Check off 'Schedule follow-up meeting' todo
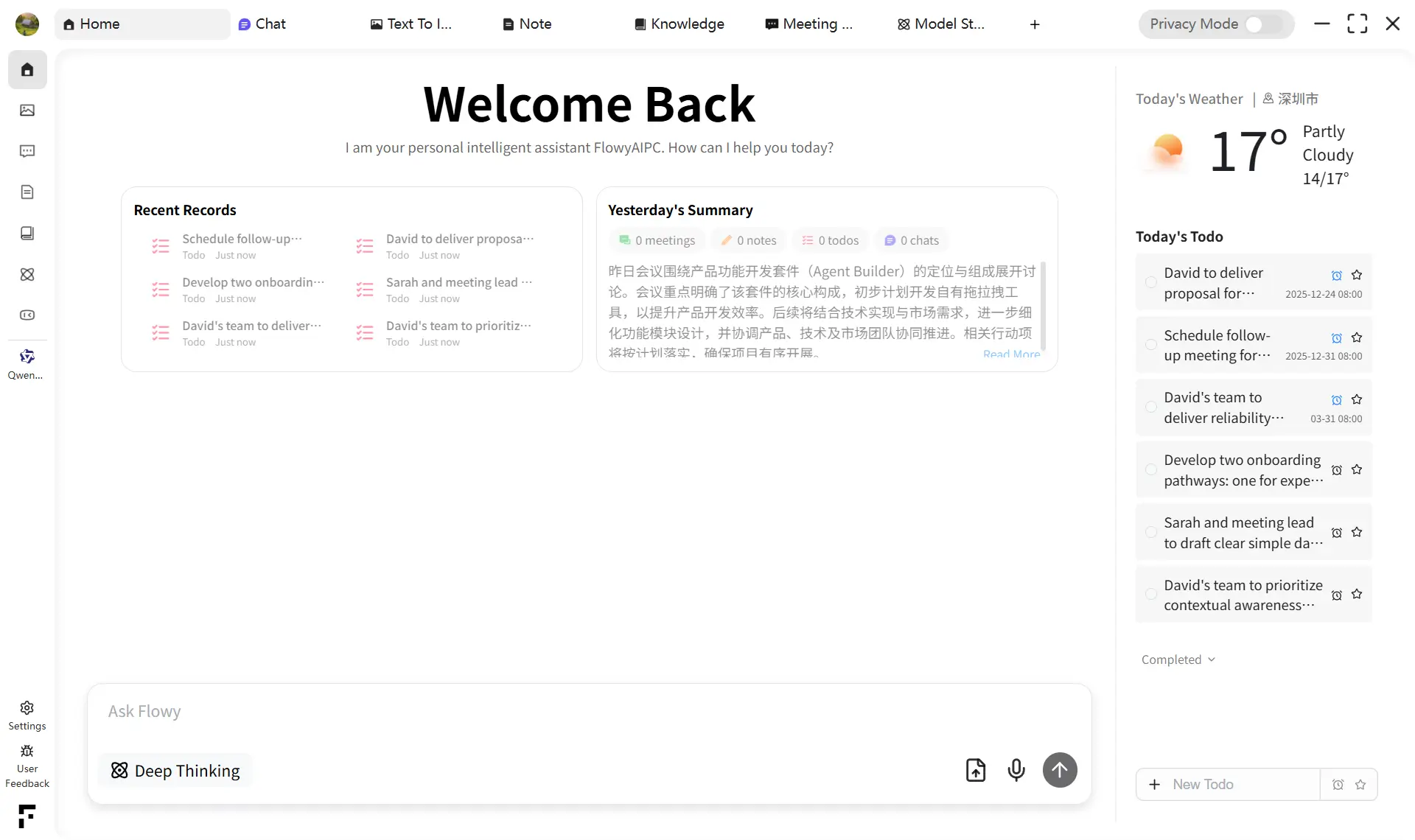Screen dimensions: 1415x840 point(1150,344)
